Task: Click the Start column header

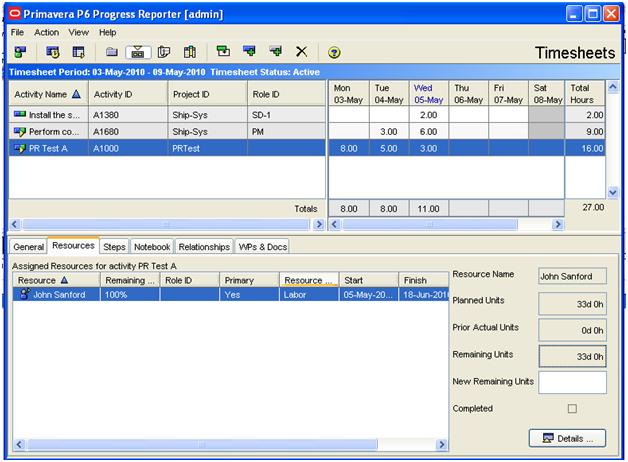Action: tap(368, 280)
